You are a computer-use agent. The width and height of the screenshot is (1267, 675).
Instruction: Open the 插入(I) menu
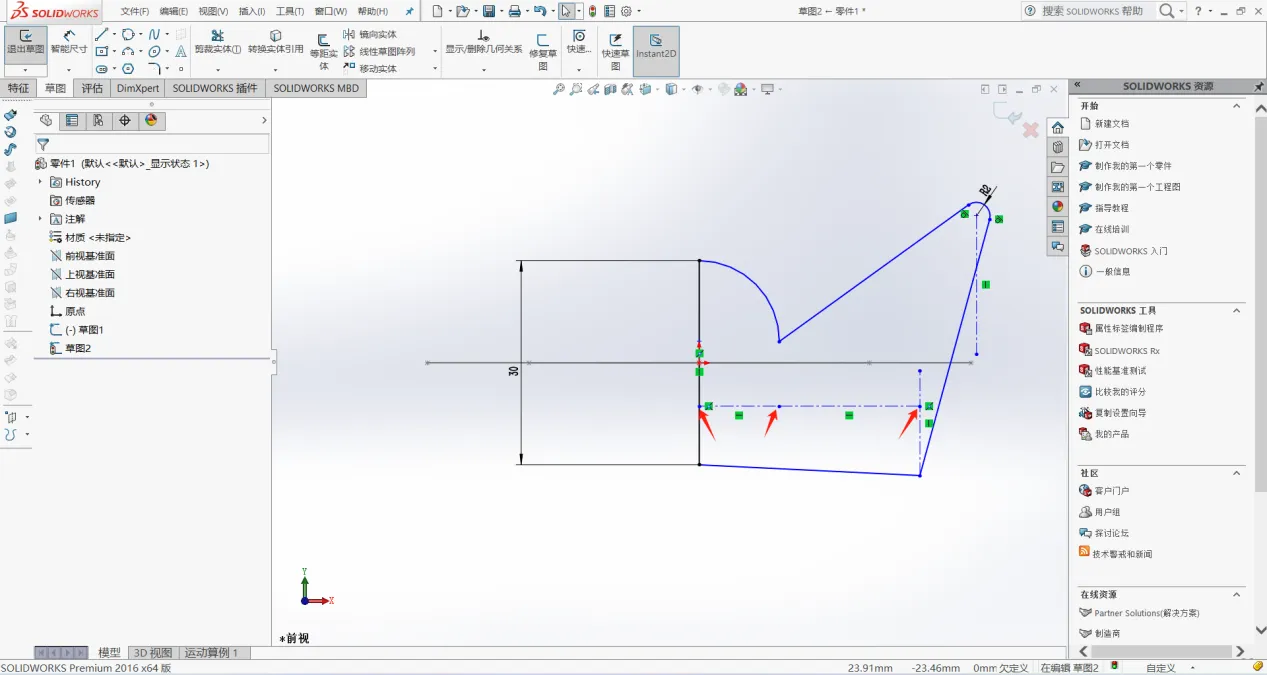[x=252, y=11]
